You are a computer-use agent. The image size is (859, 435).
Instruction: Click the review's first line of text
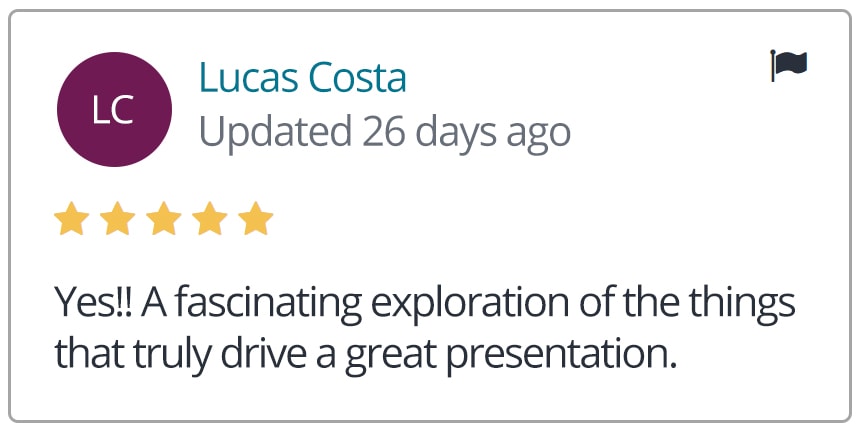424,302
